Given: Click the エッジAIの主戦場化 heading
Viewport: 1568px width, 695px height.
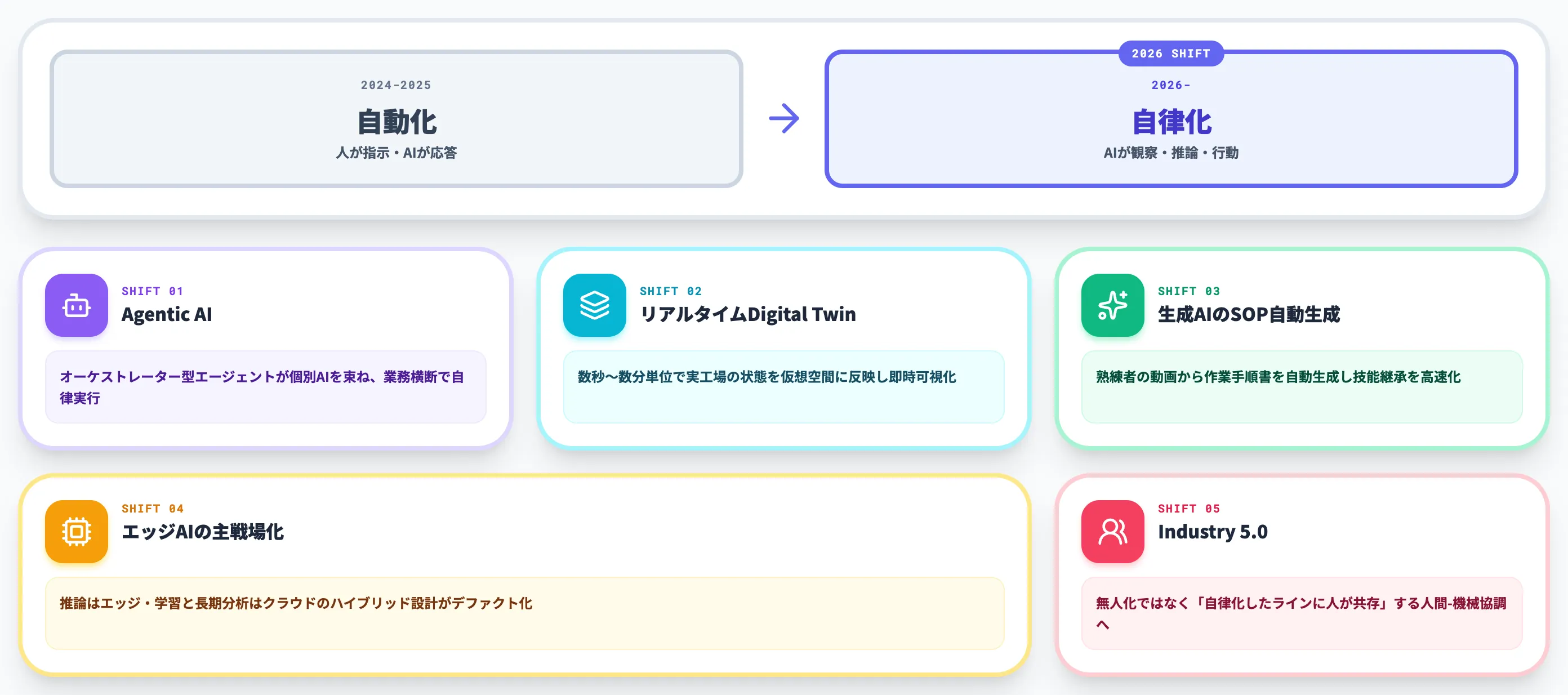Looking at the screenshot, I should 202,531.
